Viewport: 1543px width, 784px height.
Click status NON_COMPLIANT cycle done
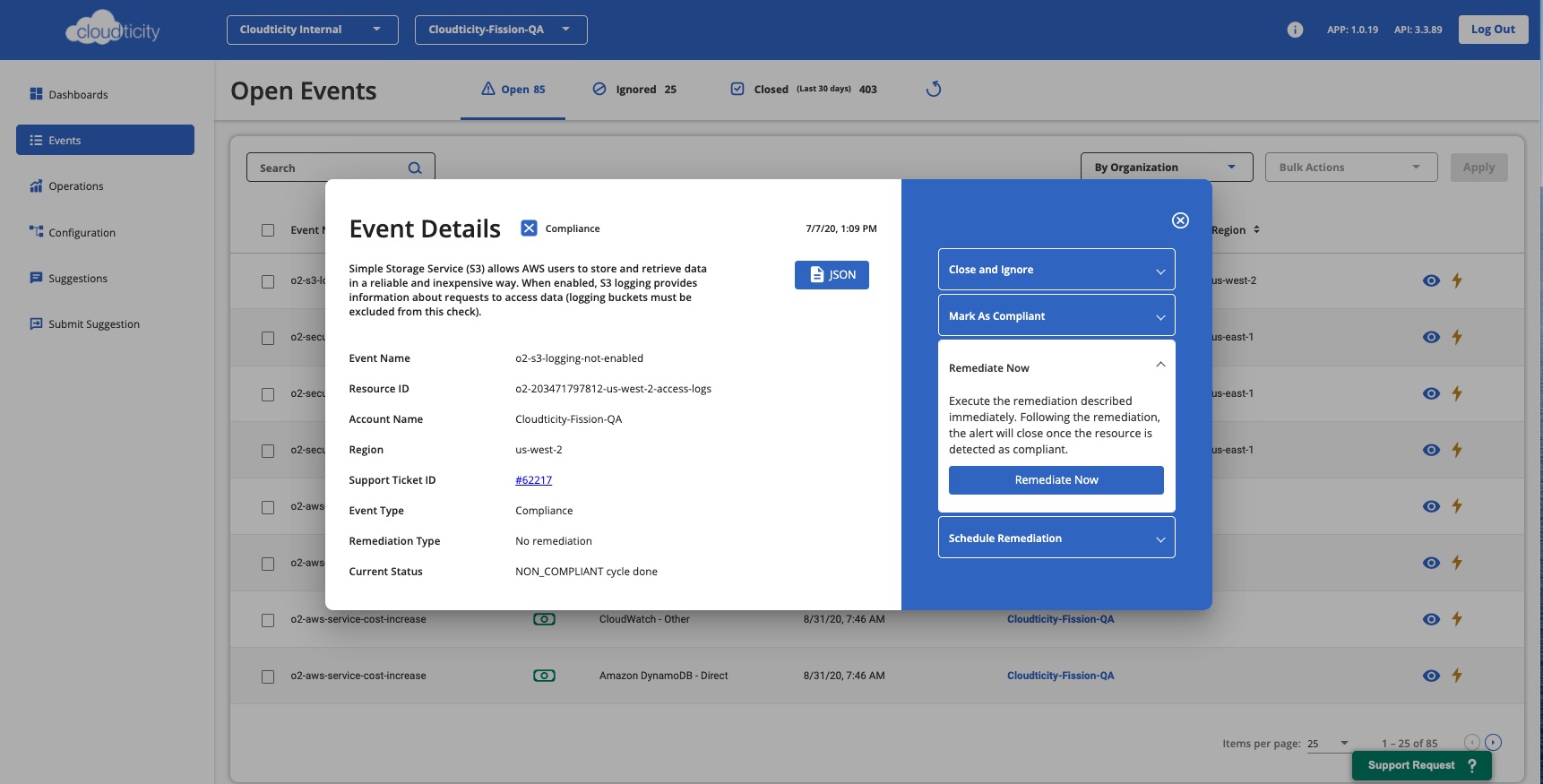point(586,572)
